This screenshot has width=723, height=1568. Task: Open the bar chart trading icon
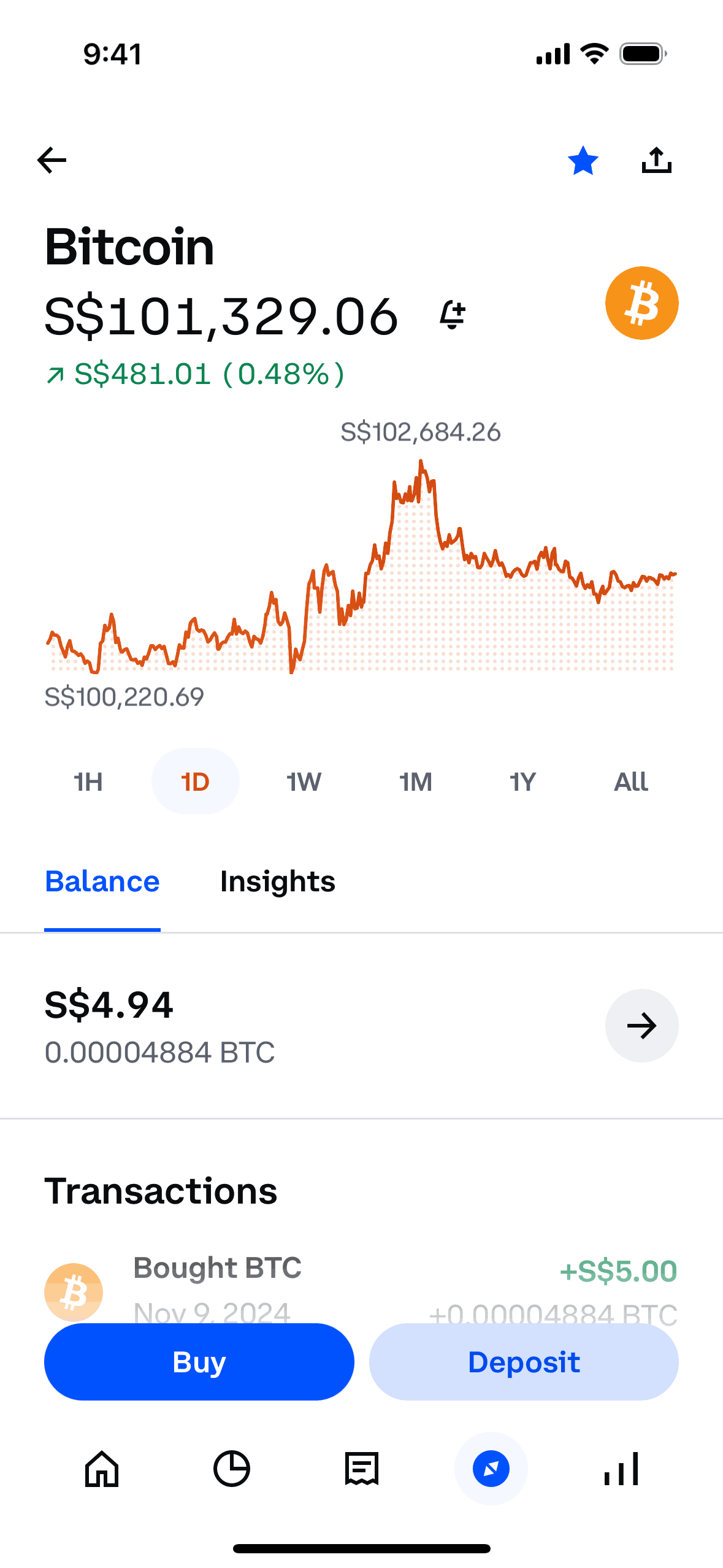pos(621,1469)
